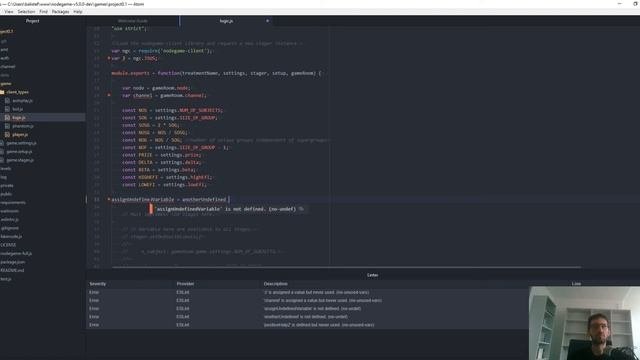Open the Help menu
The image size is (640, 360).
click(78, 12)
